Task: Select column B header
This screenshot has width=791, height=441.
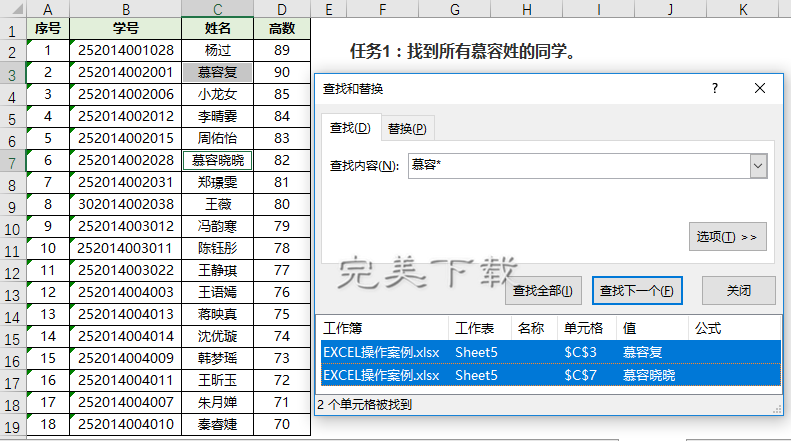Action: tap(126, 9)
